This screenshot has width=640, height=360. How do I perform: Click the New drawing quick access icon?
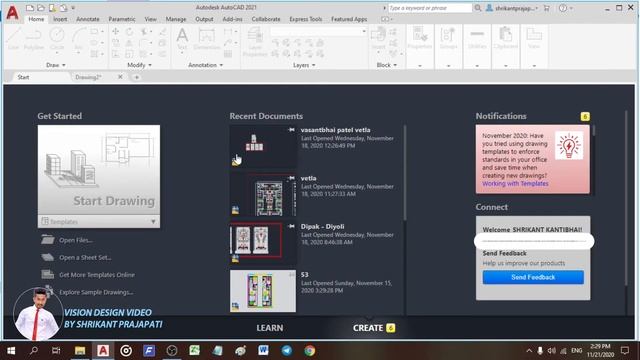(30, 8)
